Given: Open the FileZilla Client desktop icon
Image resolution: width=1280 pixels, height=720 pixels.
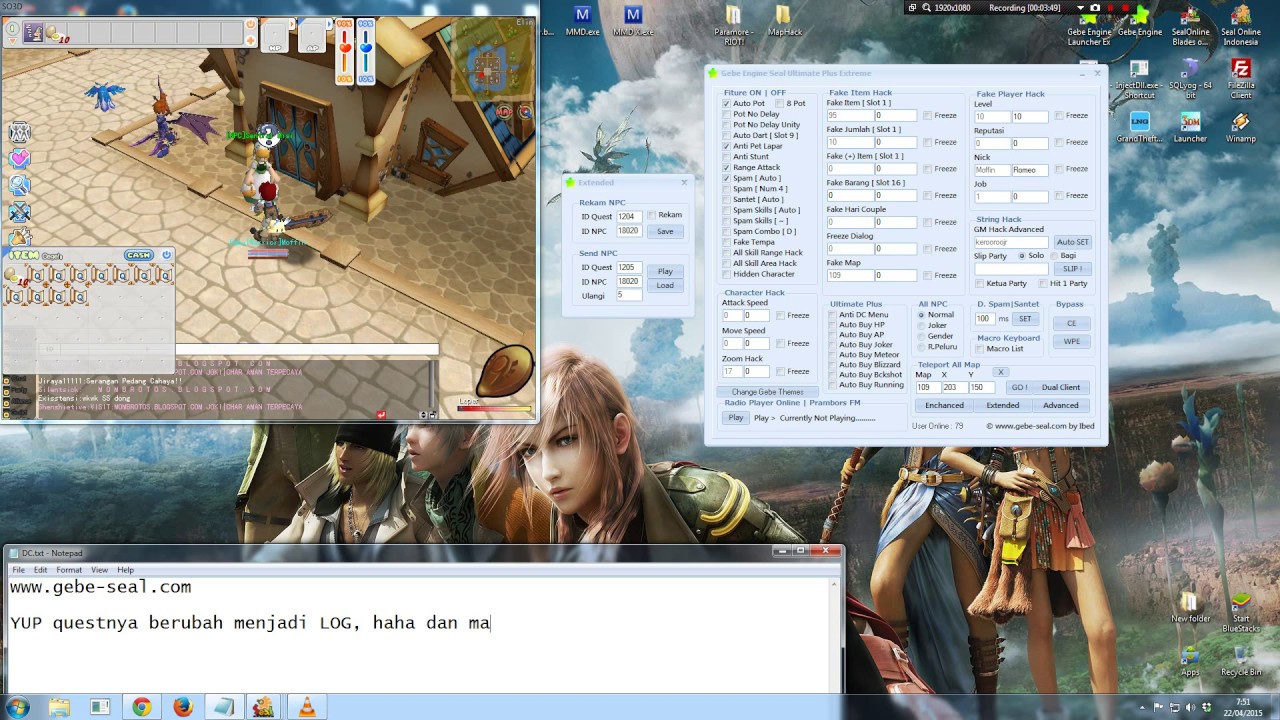Looking at the screenshot, I should pos(1241,80).
